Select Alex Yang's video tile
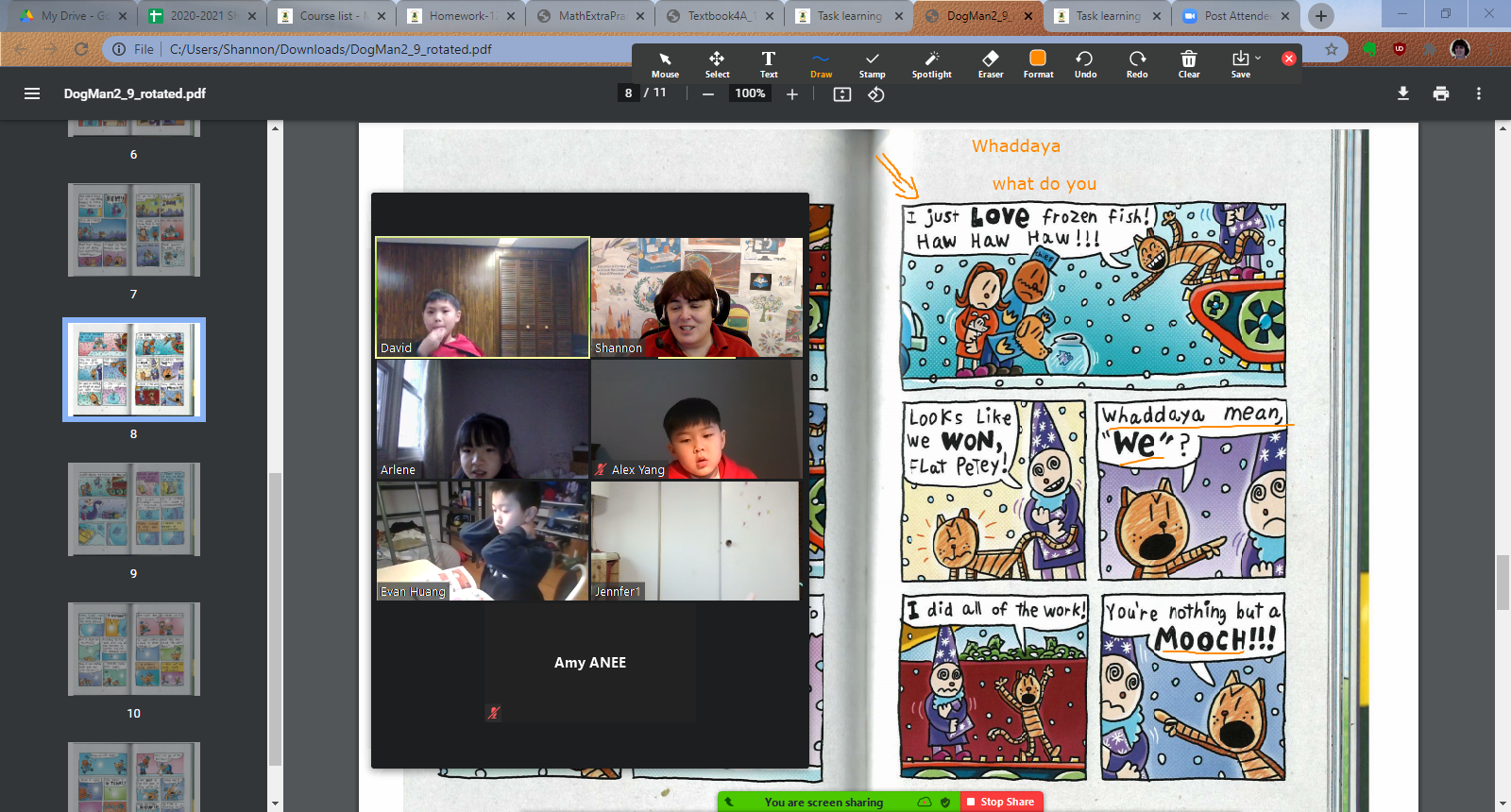The height and width of the screenshot is (812, 1511). pyautogui.click(x=697, y=419)
